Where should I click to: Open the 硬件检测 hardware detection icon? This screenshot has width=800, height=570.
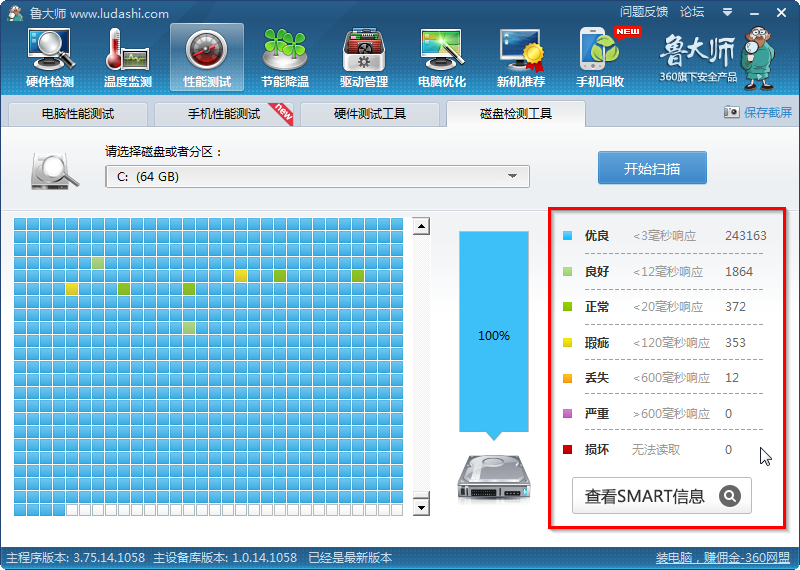coord(49,56)
